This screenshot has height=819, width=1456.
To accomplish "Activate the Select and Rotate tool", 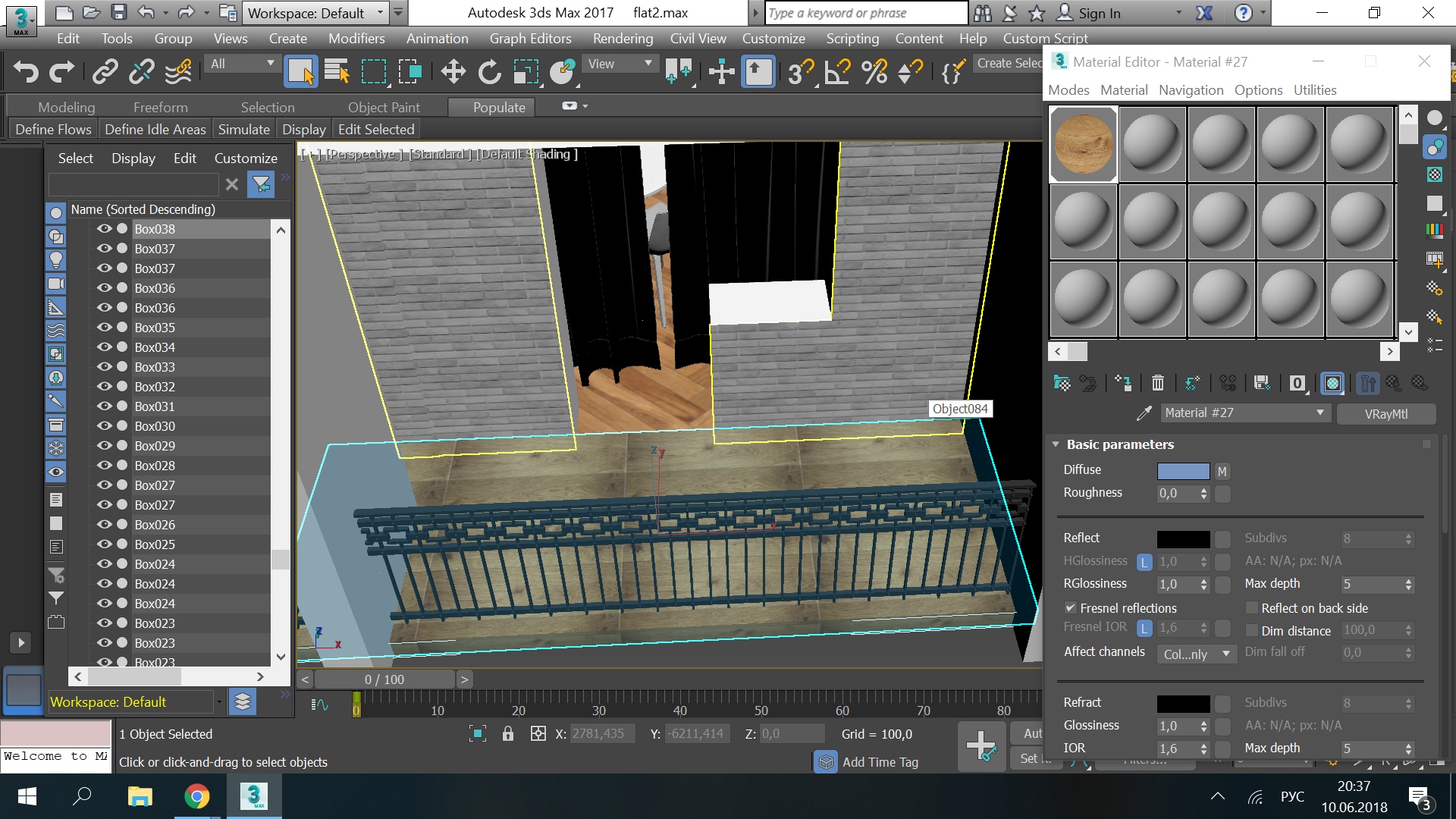I will click(489, 72).
